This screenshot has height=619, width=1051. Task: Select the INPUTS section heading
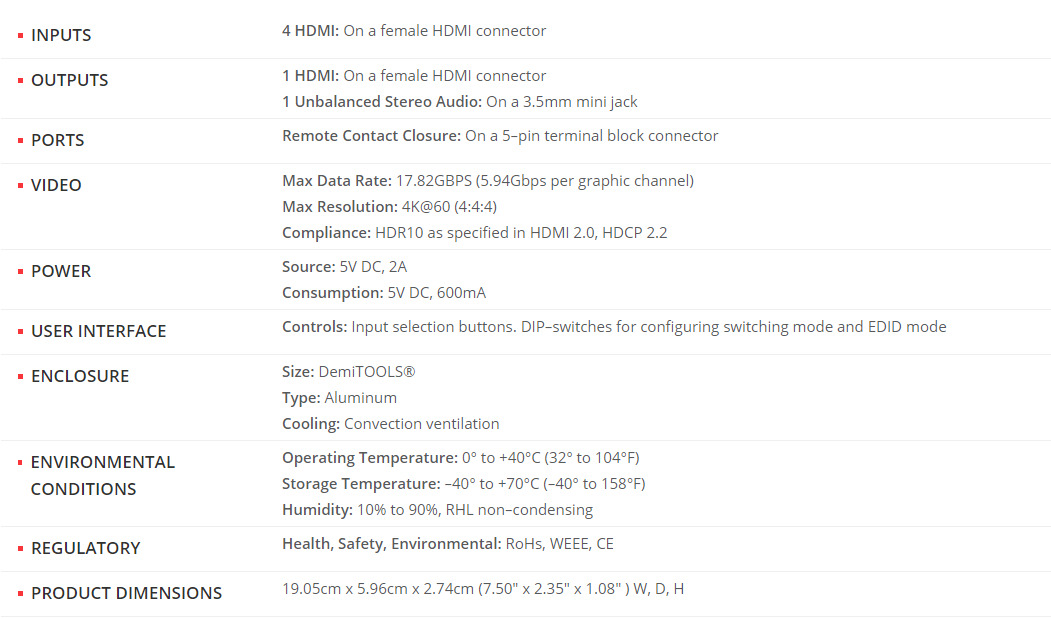pos(61,35)
